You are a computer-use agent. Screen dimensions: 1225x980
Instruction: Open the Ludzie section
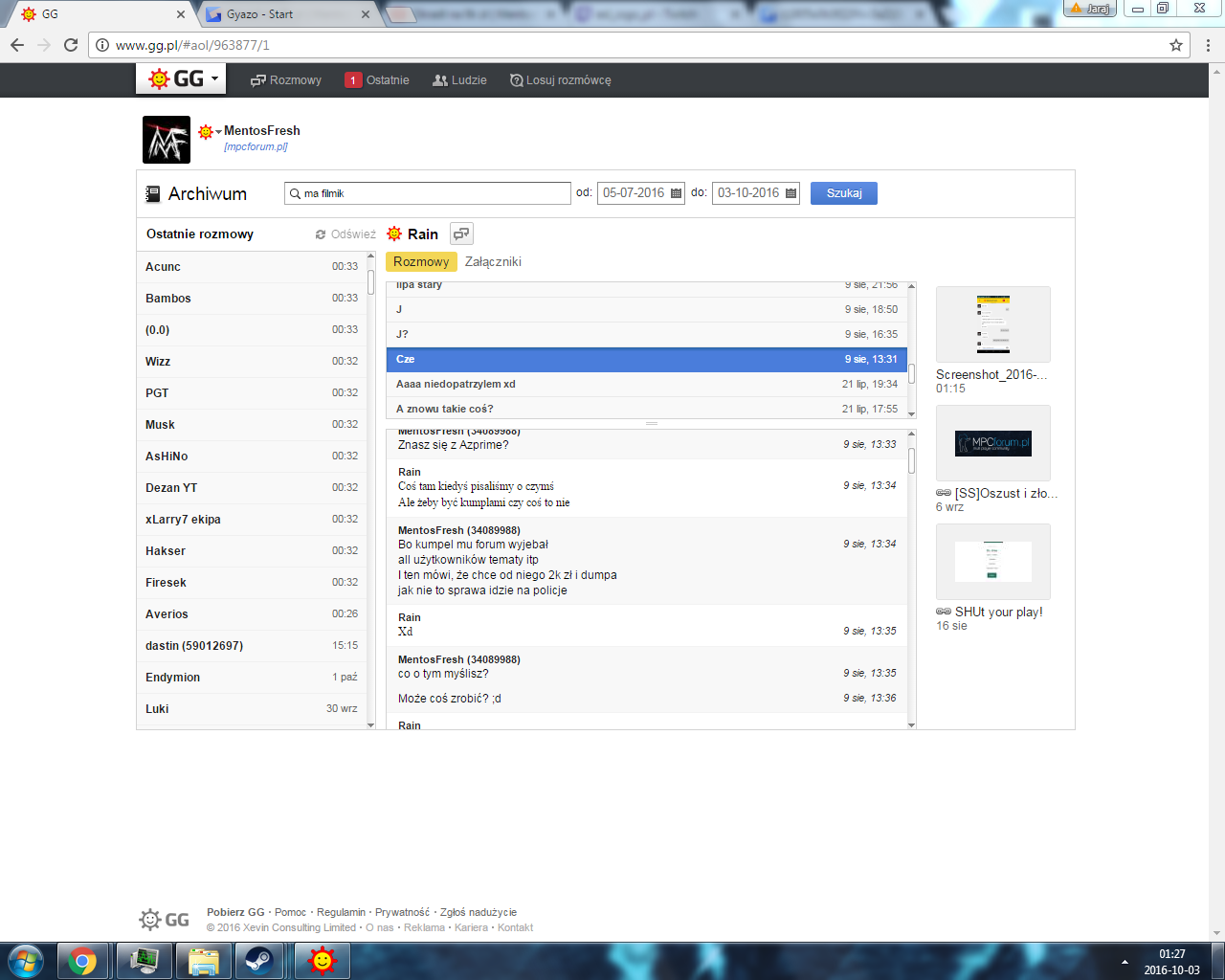[459, 80]
